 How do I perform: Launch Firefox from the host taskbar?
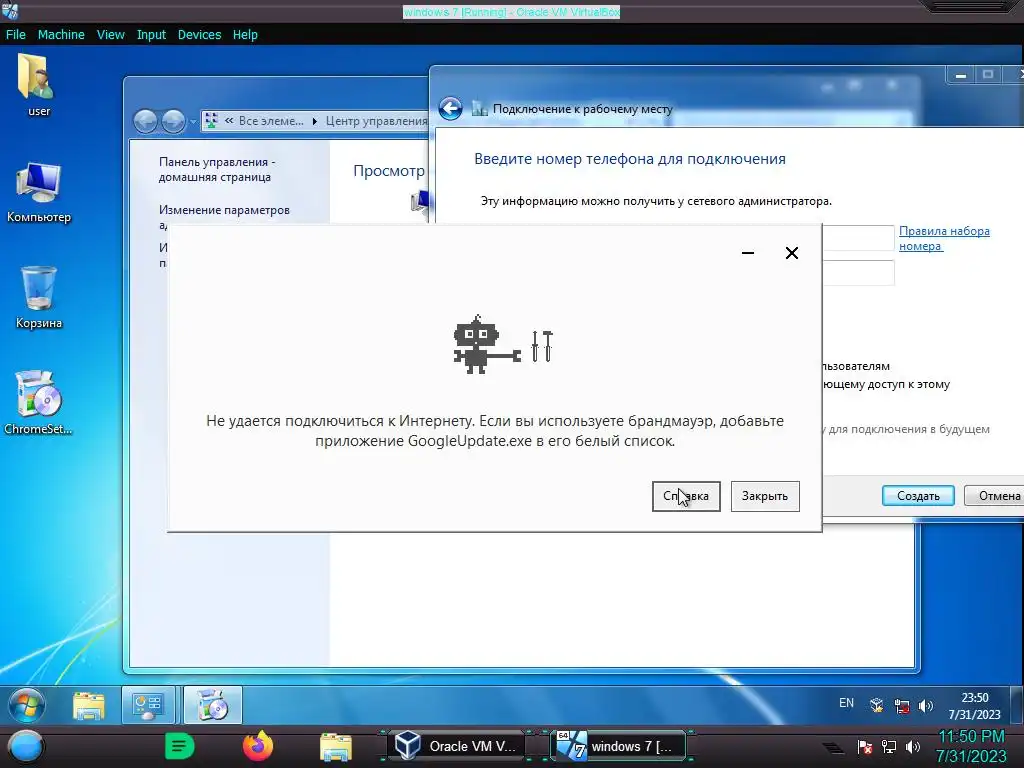[x=258, y=746]
